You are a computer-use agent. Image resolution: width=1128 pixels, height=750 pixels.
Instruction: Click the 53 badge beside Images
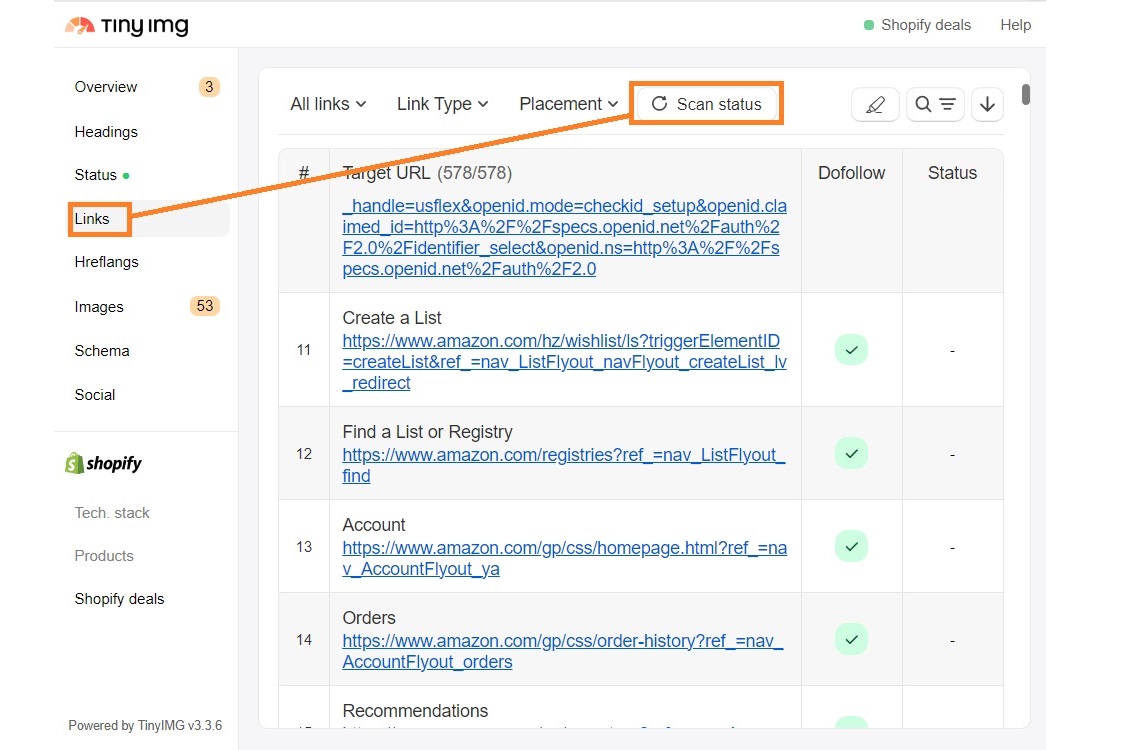point(204,306)
